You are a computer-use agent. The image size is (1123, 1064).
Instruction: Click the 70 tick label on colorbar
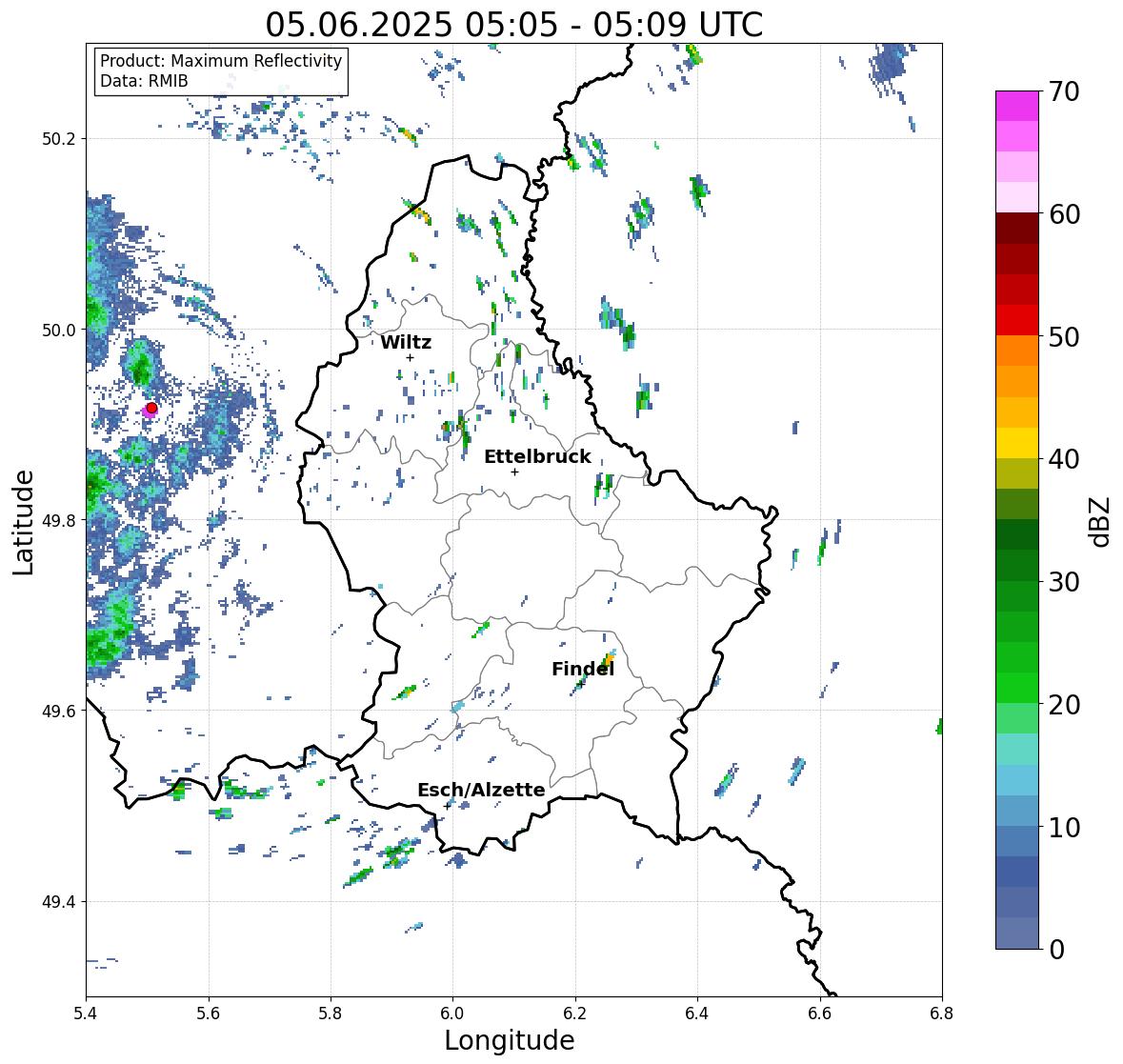pos(1064,91)
